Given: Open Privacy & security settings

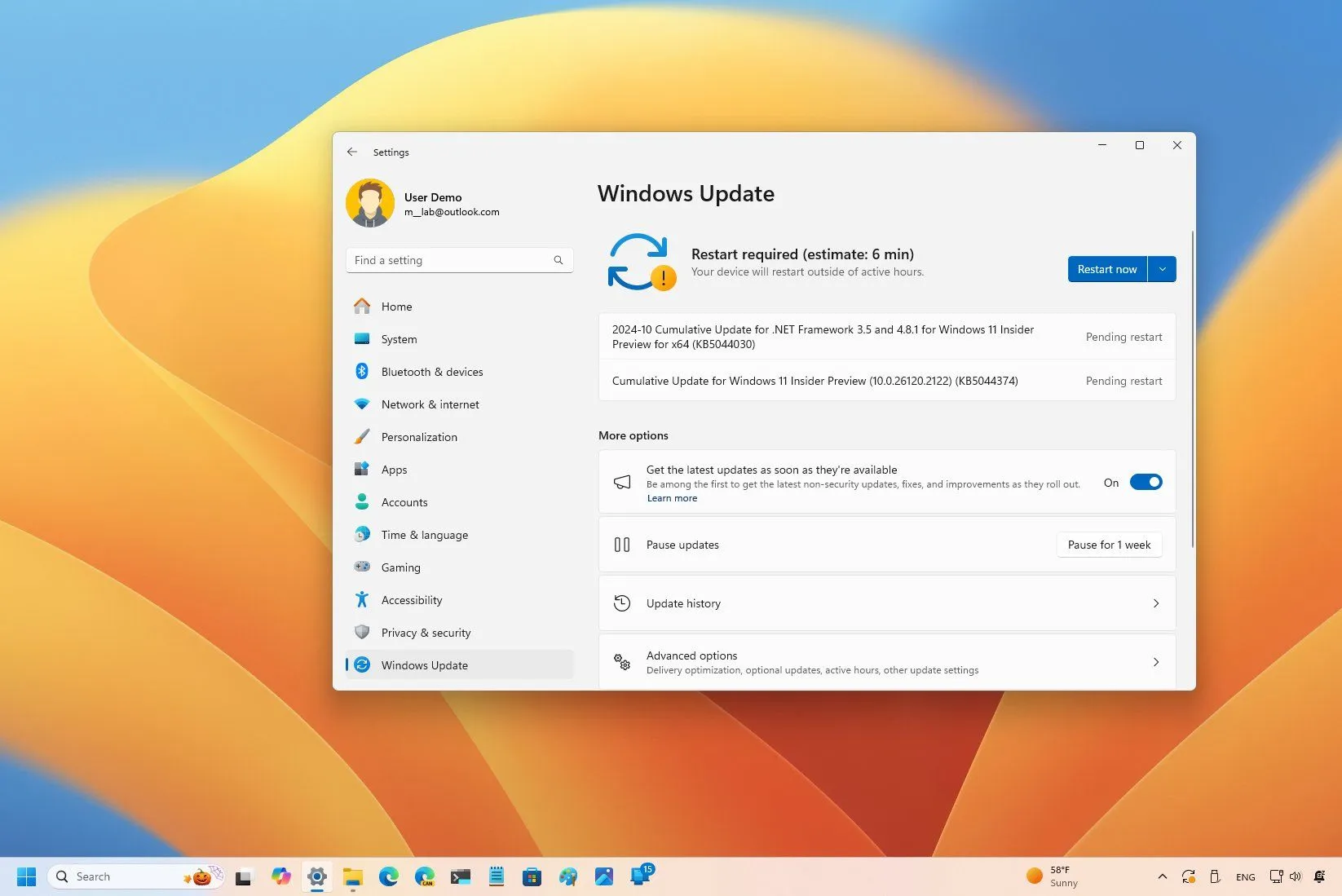Looking at the screenshot, I should (x=460, y=633).
